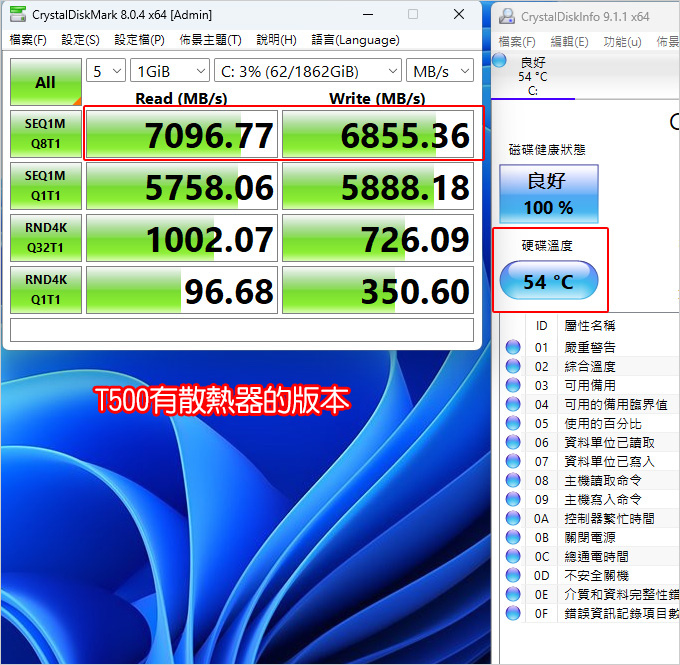The width and height of the screenshot is (680, 665).
Task: Click status orb for attribute 05 使用的百分比
Action: pyautogui.click(x=513, y=423)
